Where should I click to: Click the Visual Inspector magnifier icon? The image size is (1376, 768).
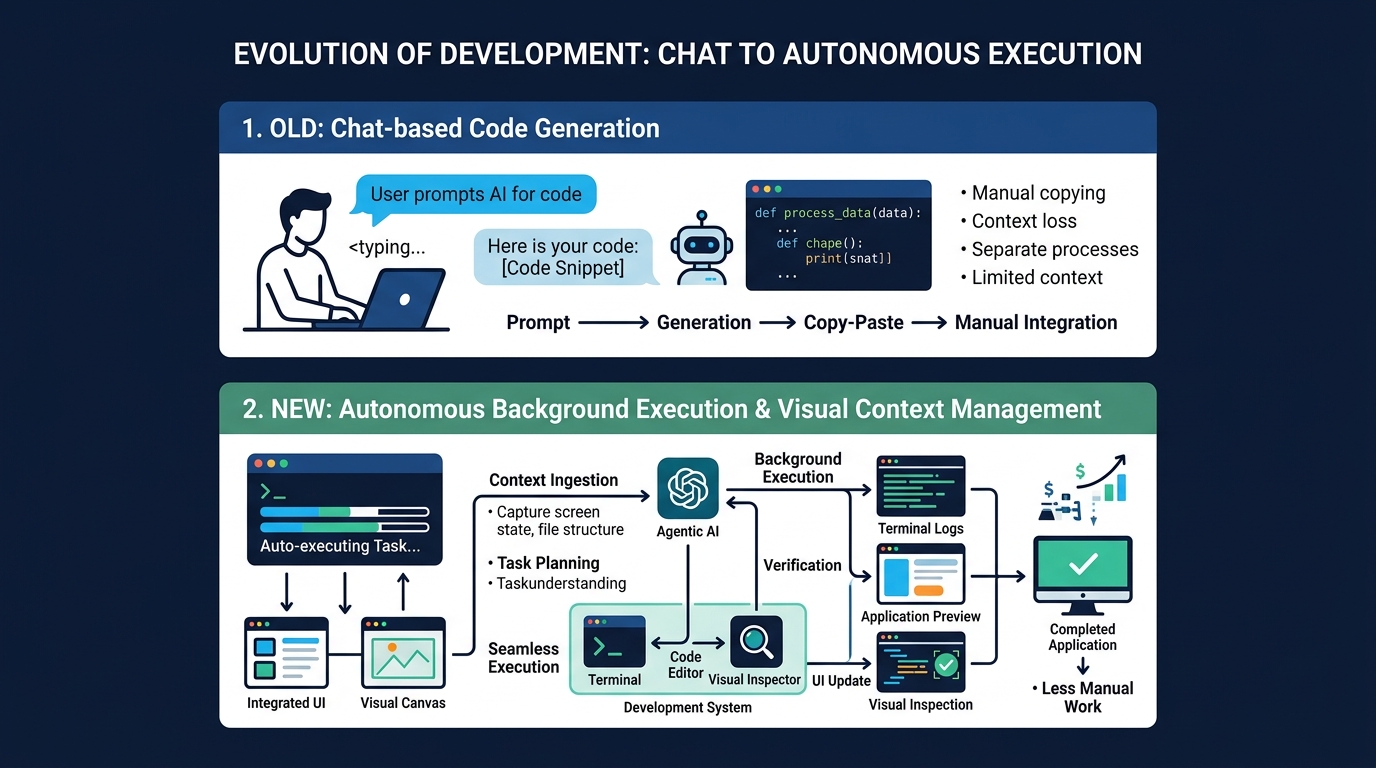point(756,642)
